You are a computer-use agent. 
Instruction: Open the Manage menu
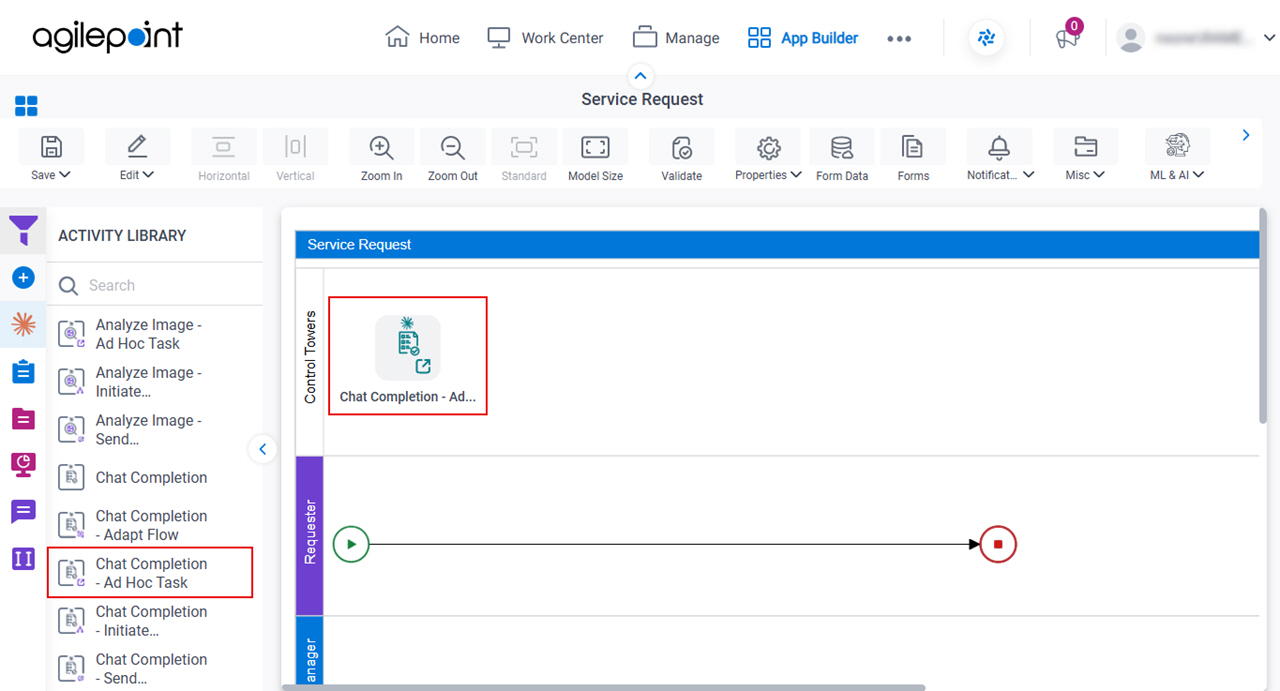click(676, 38)
